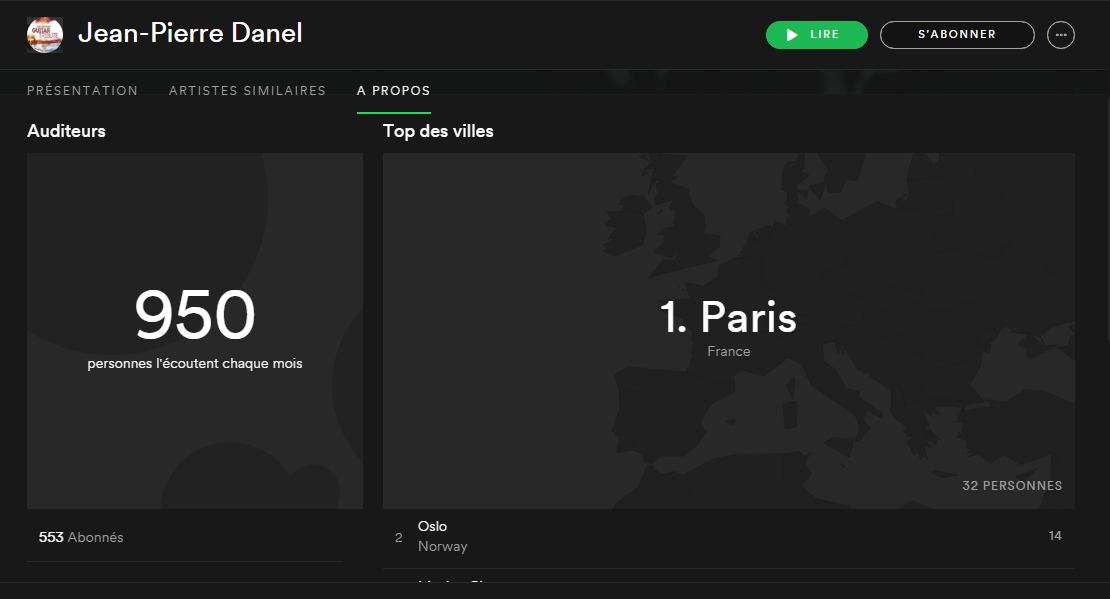Click the "personnes l'écoutent chaque mois" text
This screenshot has width=1110, height=599.
pyautogui.click(x=195, y=364)
